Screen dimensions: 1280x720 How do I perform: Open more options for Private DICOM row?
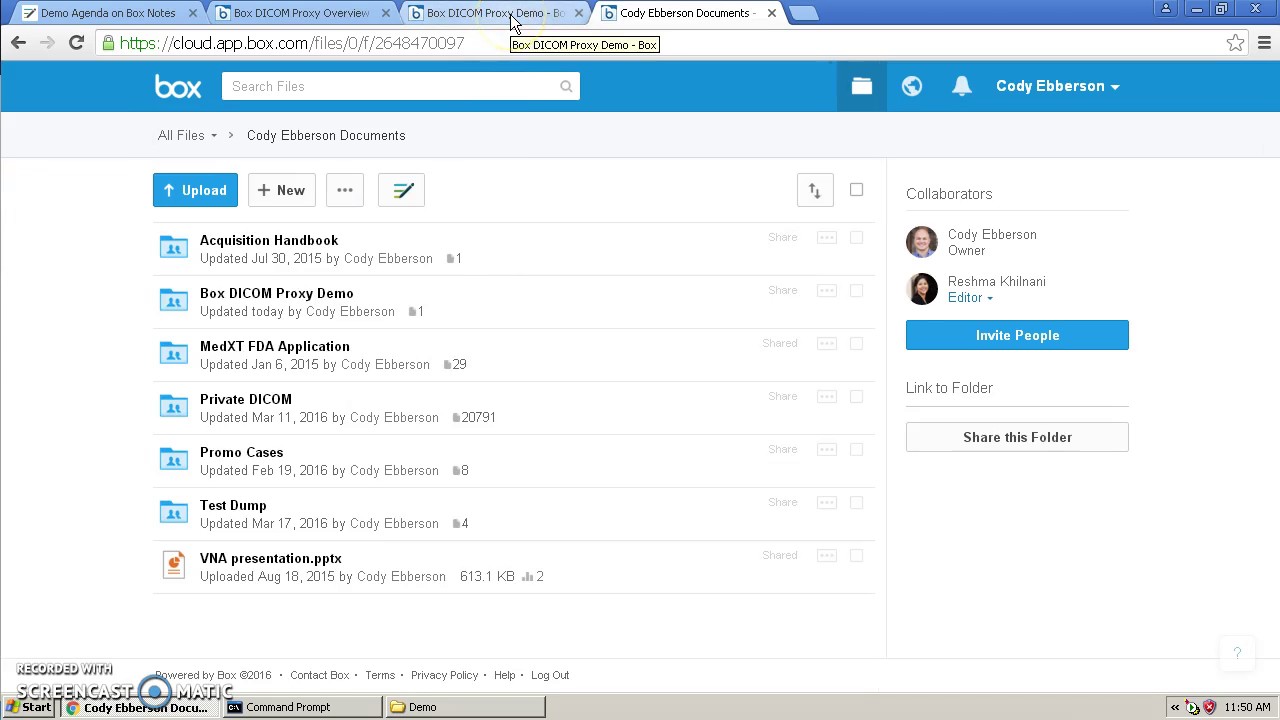point(826,397)
